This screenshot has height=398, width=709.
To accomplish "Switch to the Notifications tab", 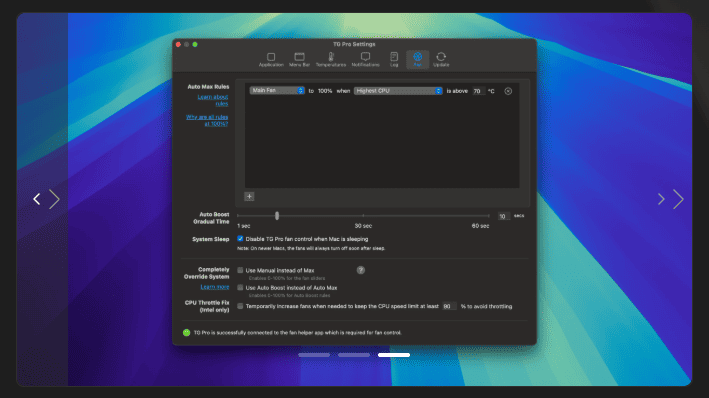I will click(365, 60).
